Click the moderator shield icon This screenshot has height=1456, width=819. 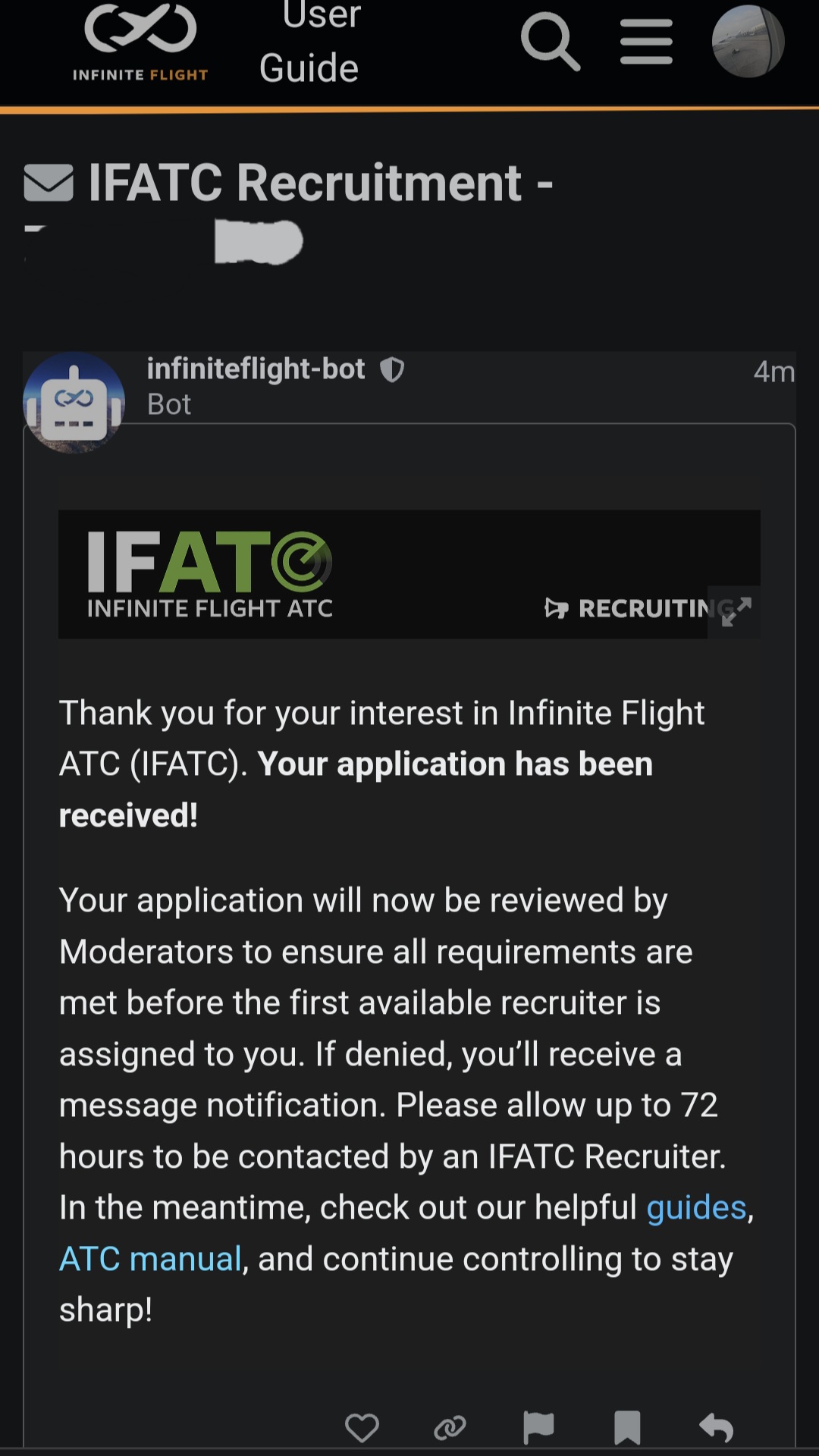point(392,370)
